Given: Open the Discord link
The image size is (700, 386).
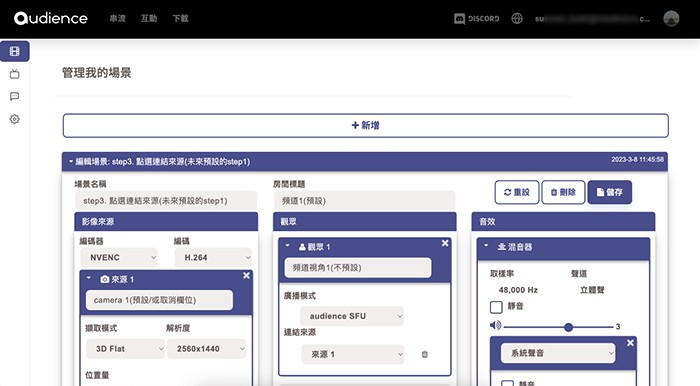Looking at the screenshot, I should click(x=476, y=19).
